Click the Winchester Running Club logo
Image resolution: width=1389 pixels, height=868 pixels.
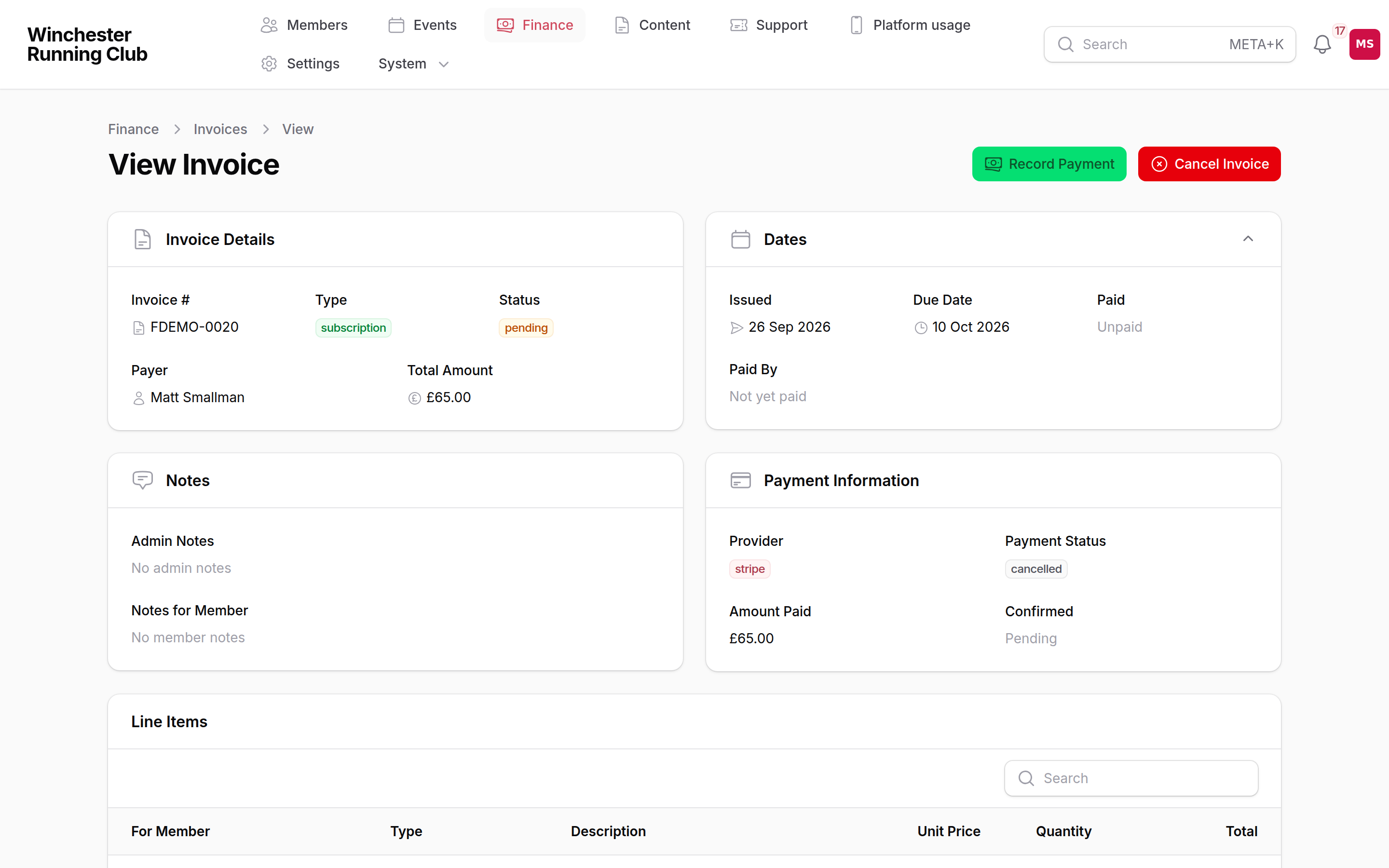coord(87,44)
